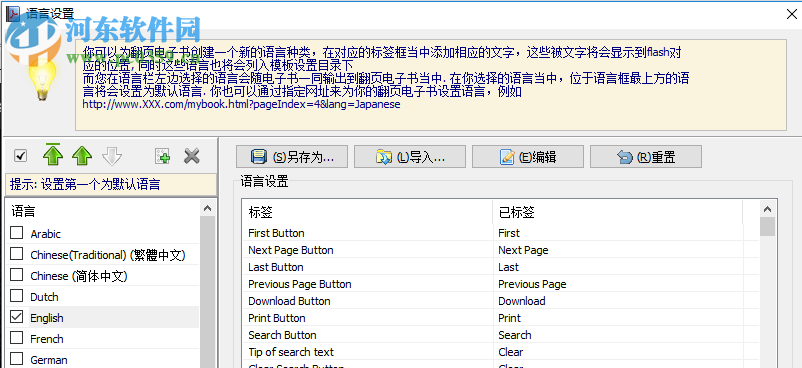Click the (E)编辑 edit button

(x=528, y=157)
